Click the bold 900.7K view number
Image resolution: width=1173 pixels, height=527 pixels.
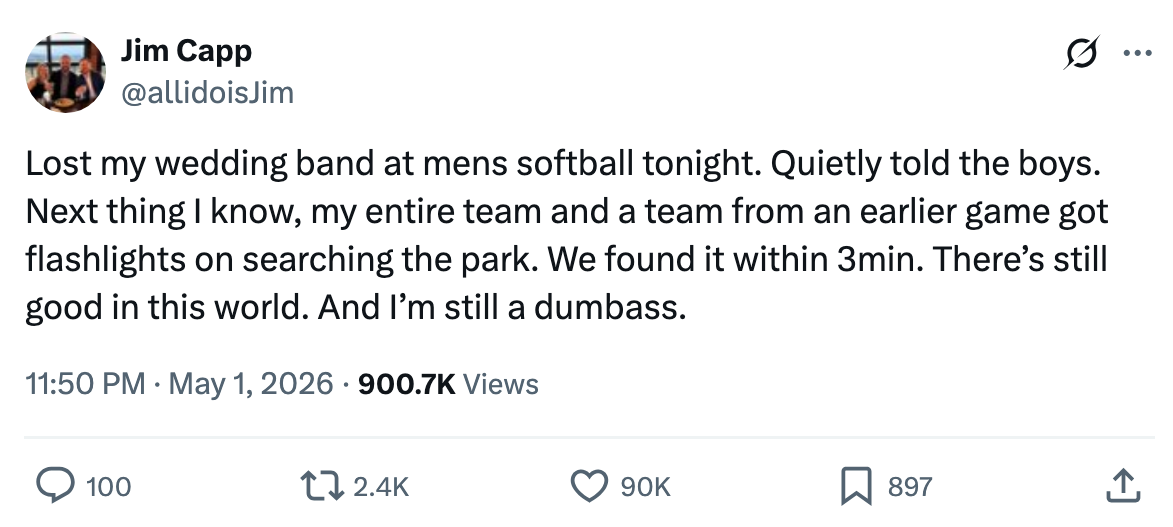pyautogui.click(x=407, y=383)
